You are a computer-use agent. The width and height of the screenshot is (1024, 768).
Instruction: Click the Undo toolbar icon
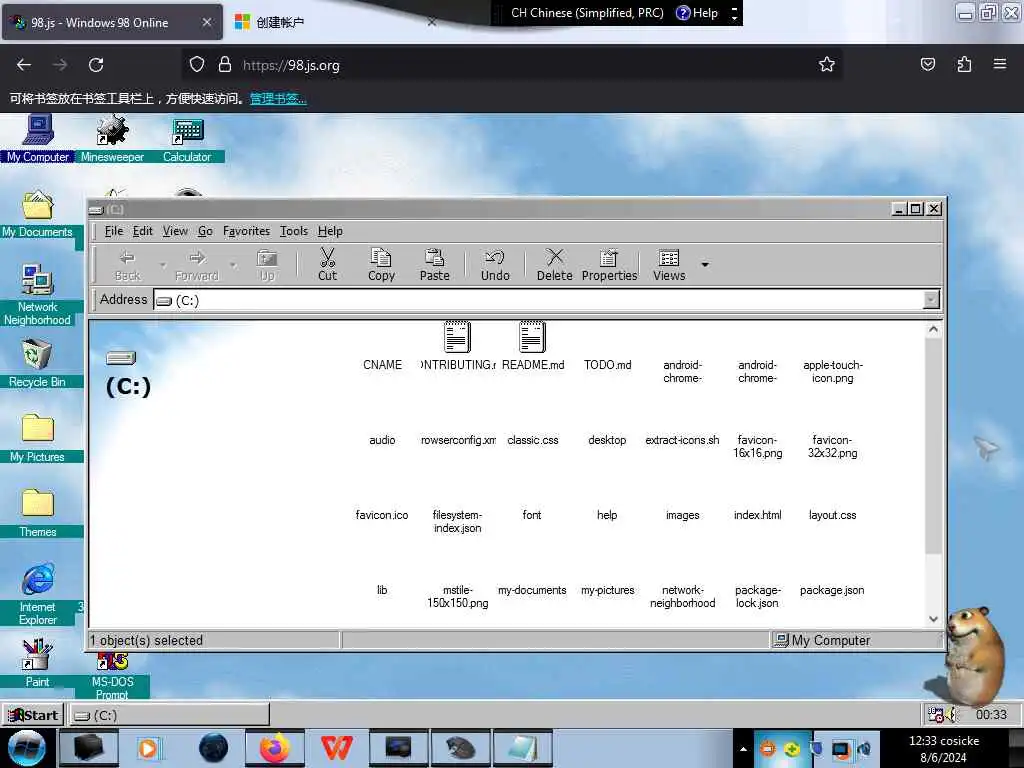[495, 264]
